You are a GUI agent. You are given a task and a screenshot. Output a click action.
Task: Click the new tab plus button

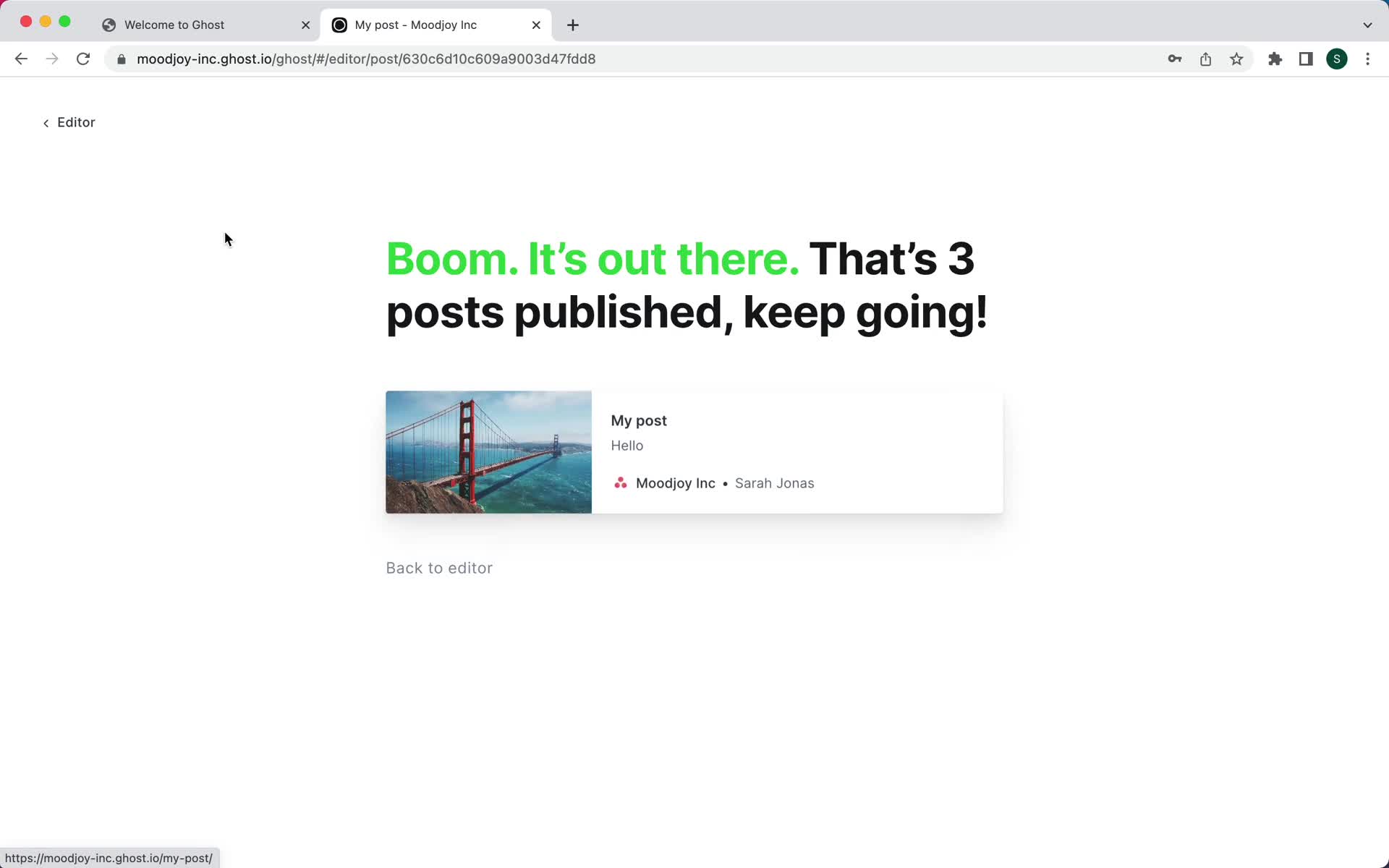(x=572, y=24)
